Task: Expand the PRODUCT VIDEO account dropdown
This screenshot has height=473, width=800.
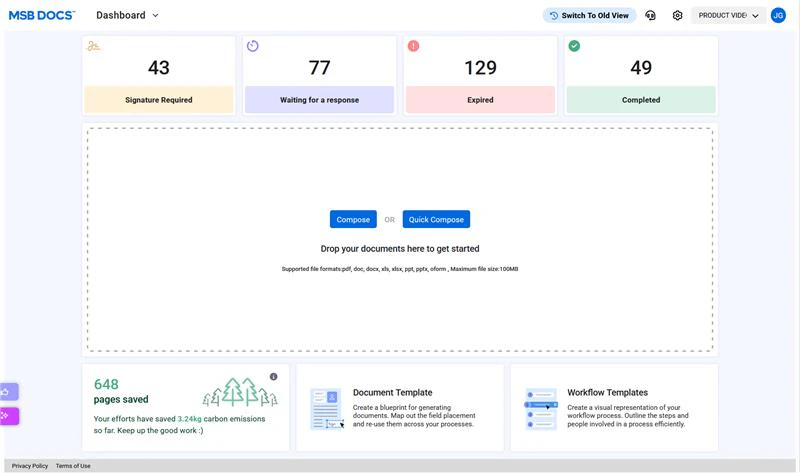Action: point(728,15)
